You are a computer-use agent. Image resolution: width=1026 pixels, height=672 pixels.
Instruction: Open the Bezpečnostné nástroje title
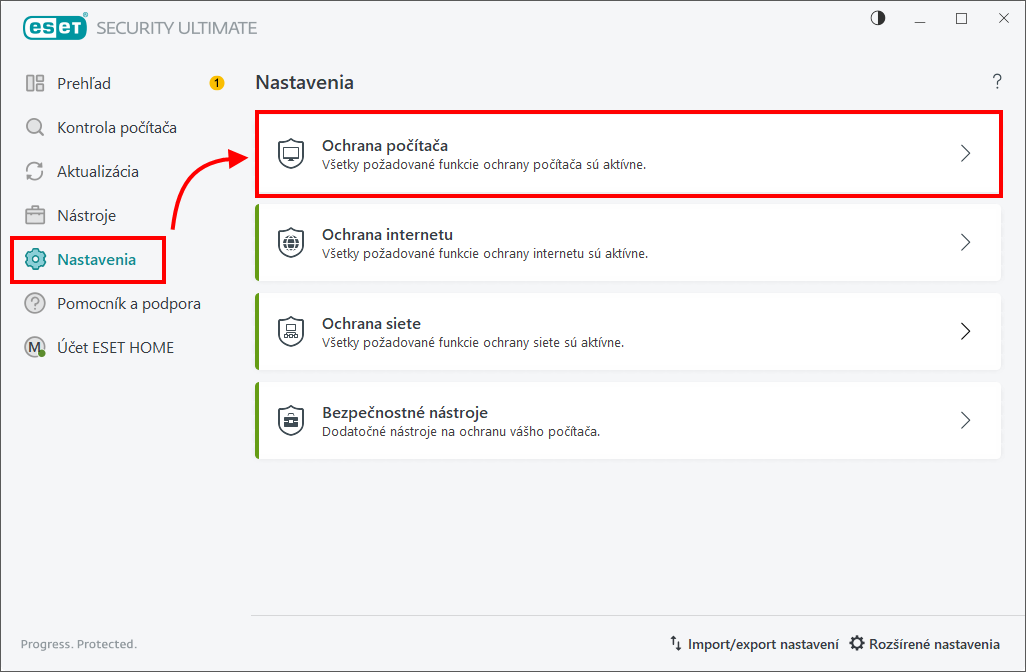405,413
